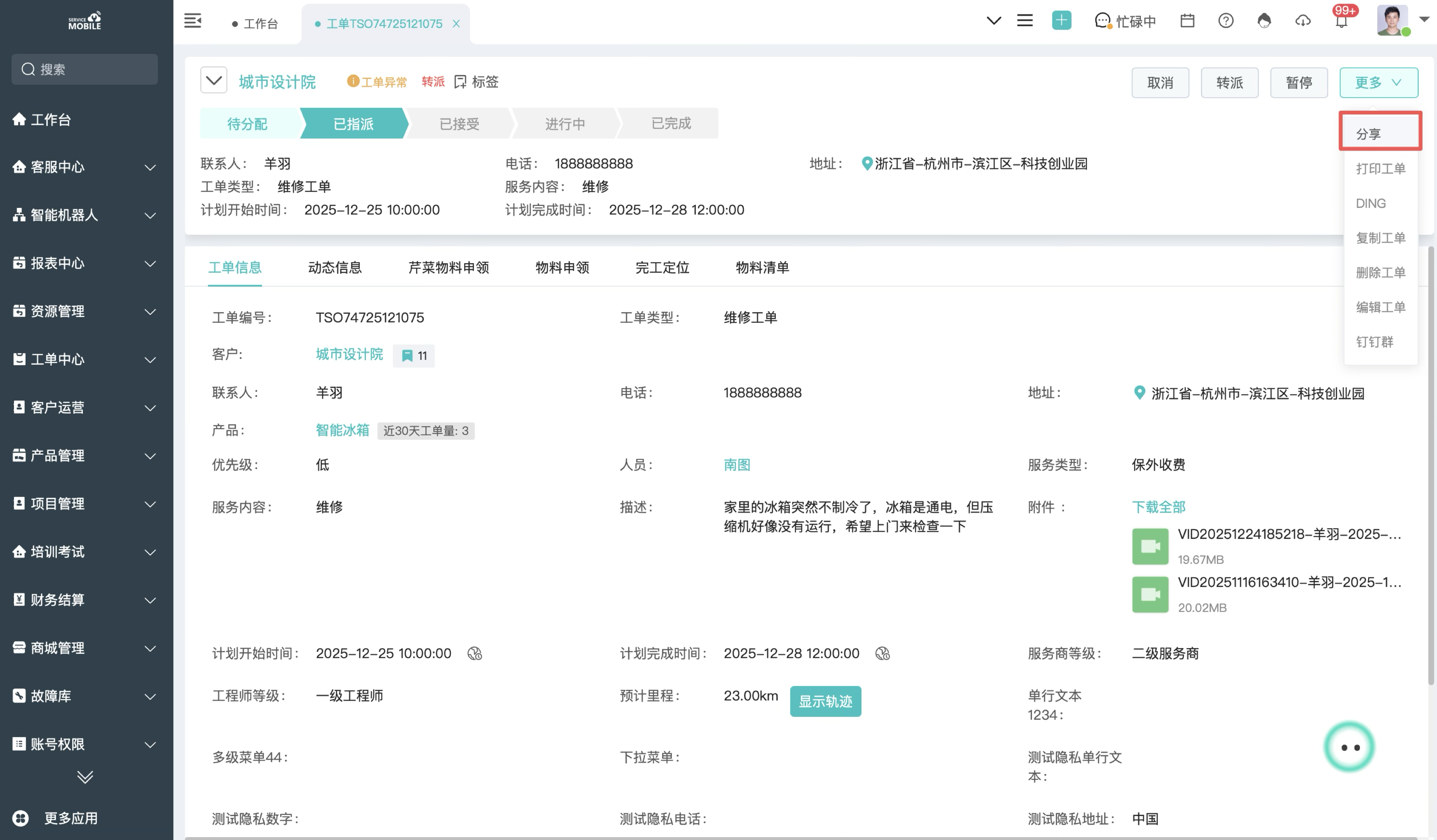Click the green plus create icon

pyautogui.click(x=1061, y=21)
